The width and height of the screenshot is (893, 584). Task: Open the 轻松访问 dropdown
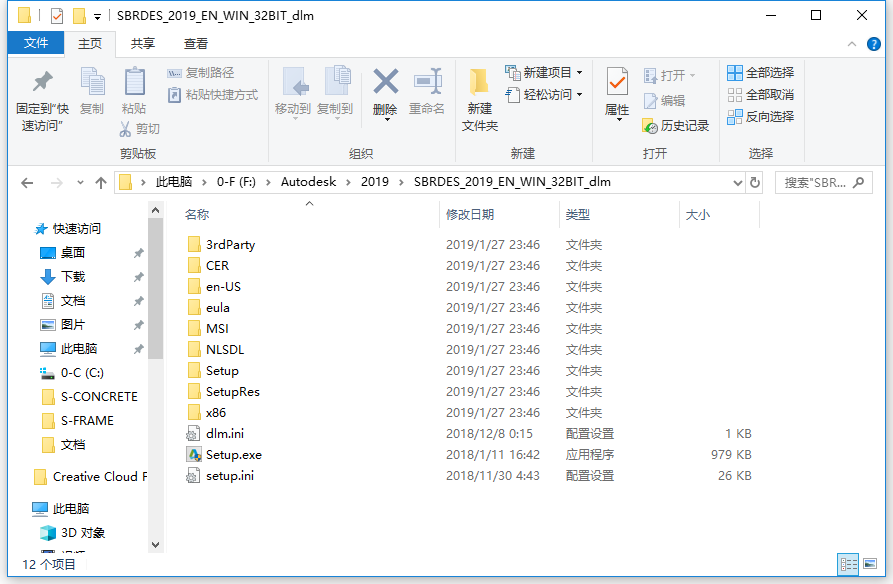[543, 95]
